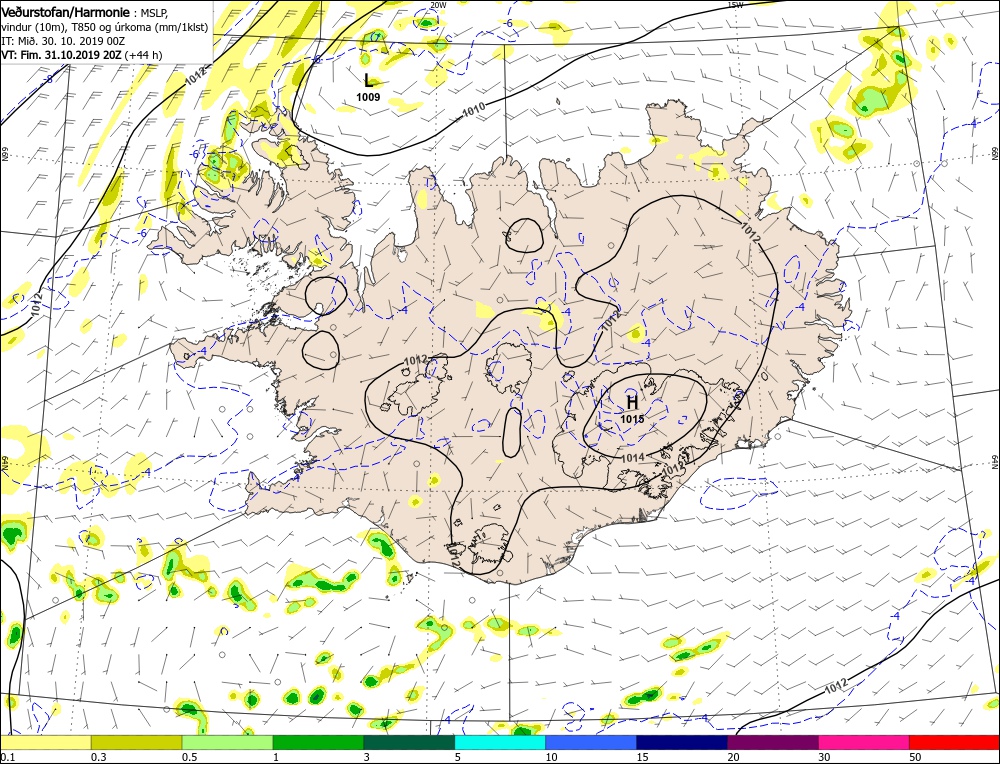Click the '1014' isobar label

point(632,457)
